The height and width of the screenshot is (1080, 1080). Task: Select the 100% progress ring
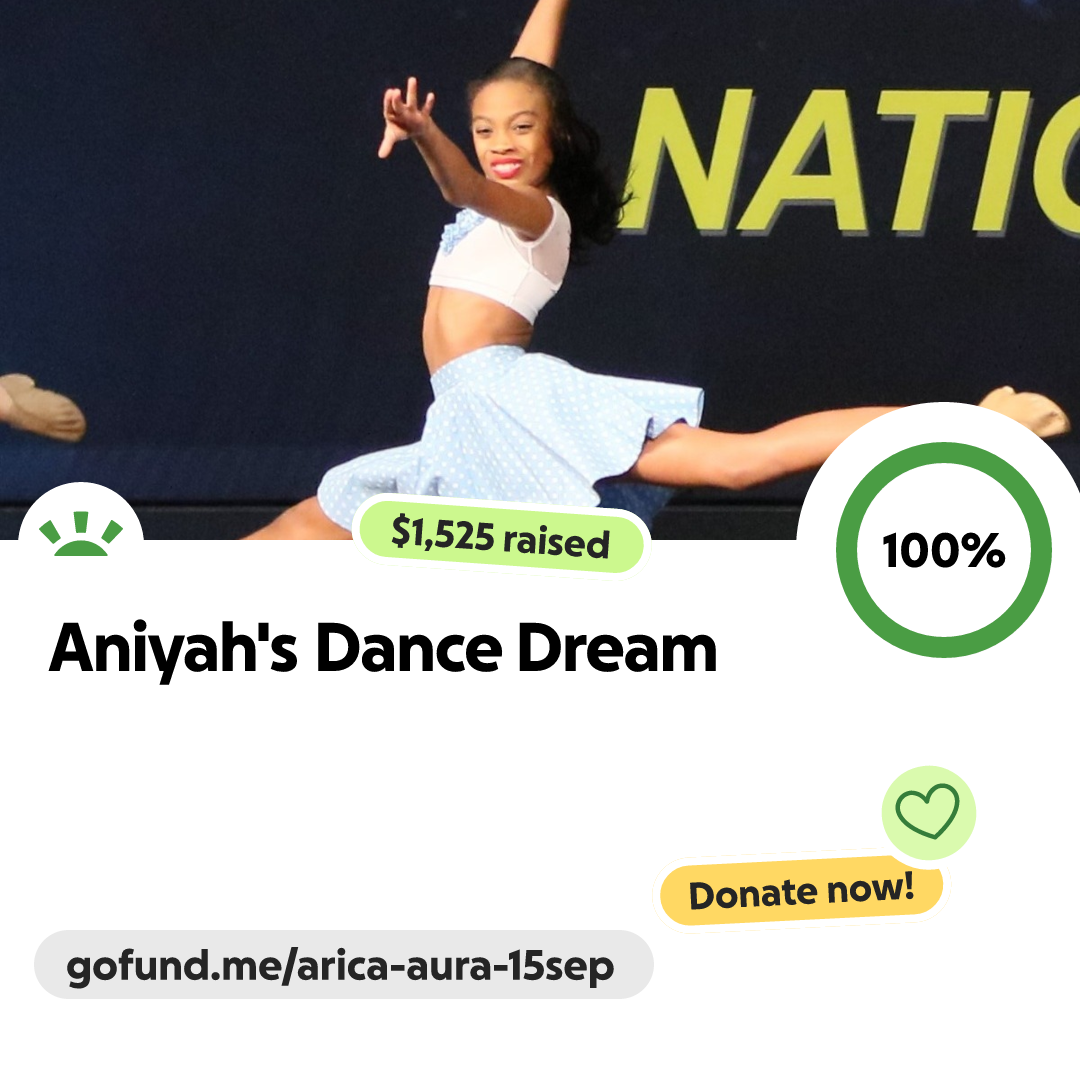(944, 550)
